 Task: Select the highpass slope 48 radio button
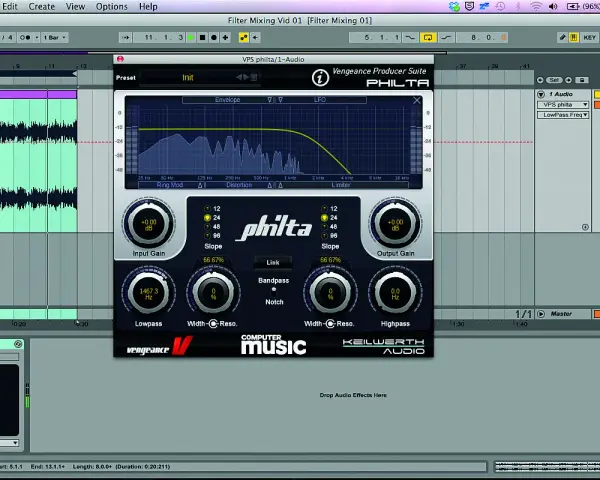point(324,227)
